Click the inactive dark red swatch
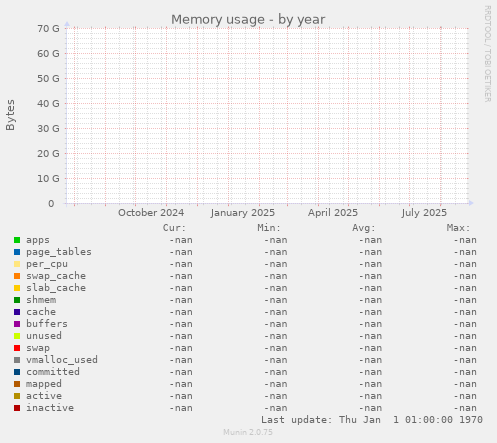This screenshot has width=497, height=443. click(17, 408)
